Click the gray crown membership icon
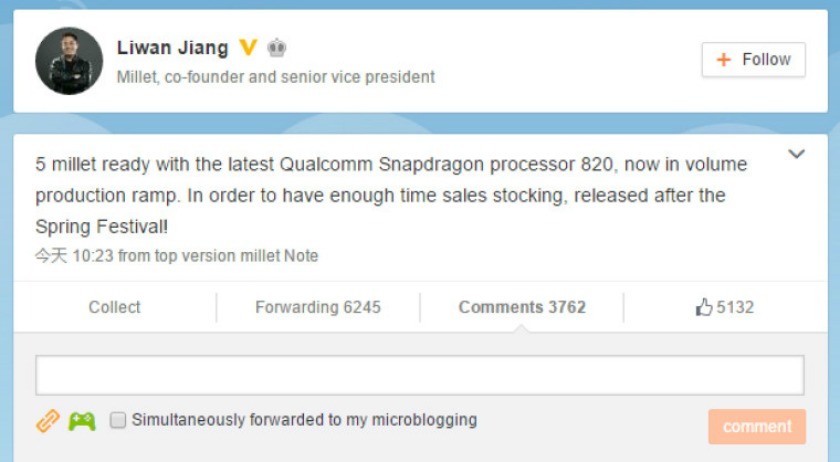This screenshot has height=462, width=840. (x=276, y=48)
